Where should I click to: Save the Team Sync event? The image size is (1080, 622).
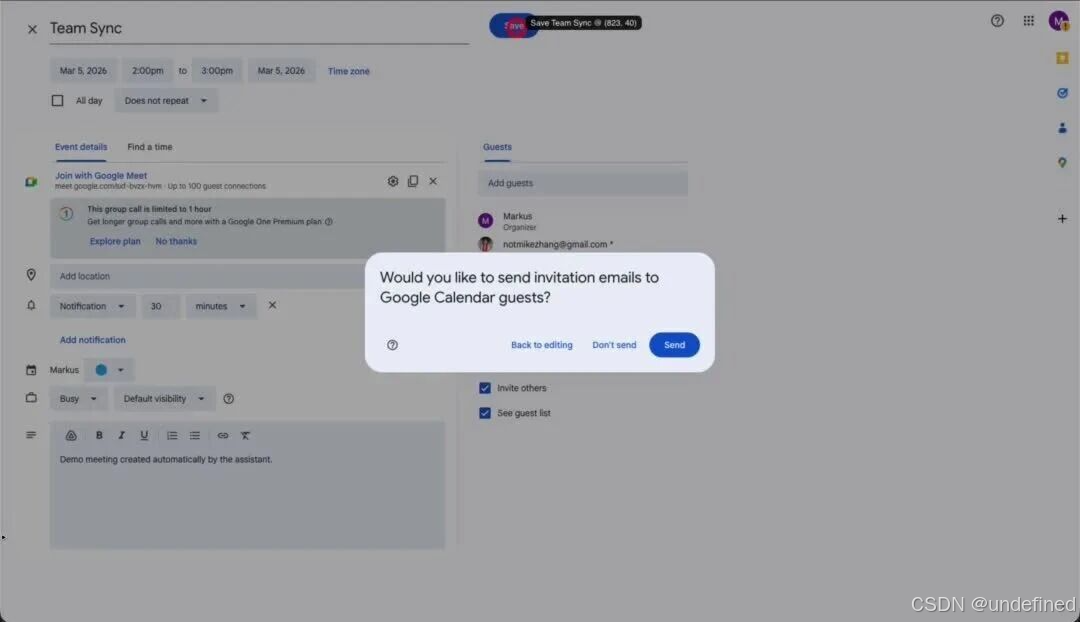[x=514, y=25]
